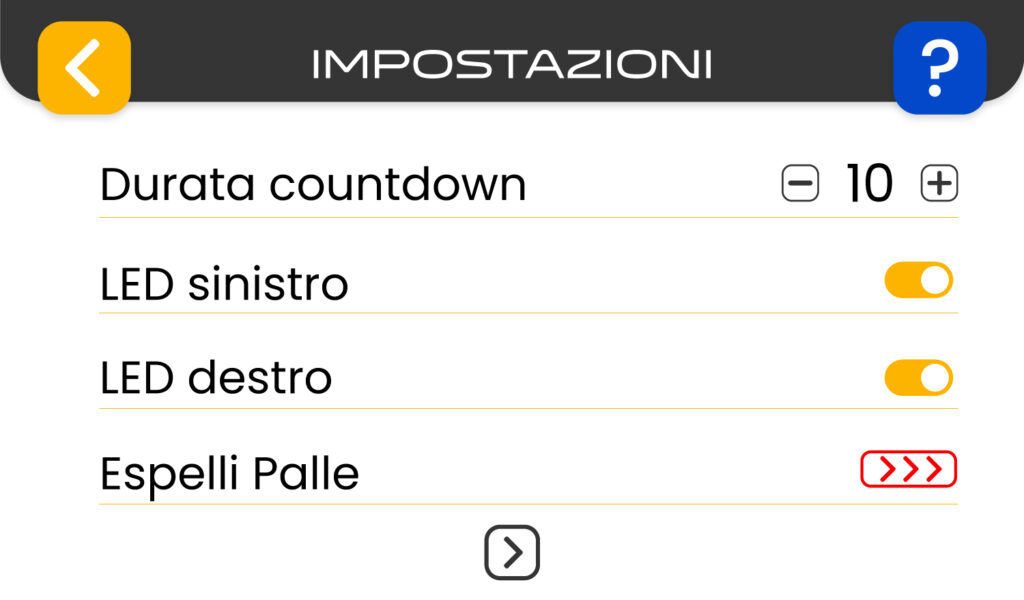Decrease countdown duration with the minus icon
The image size is (1024, 600).
tap(800, 184)
